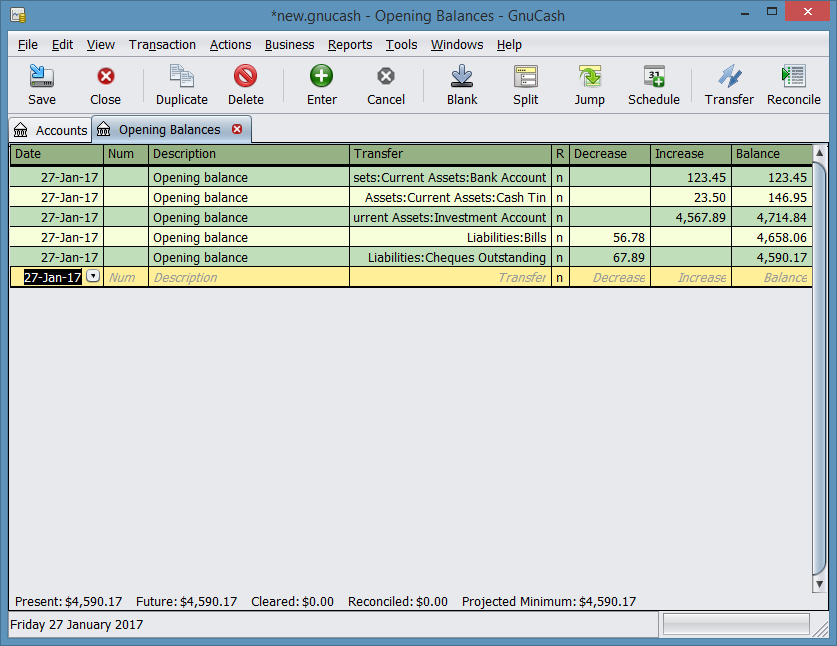
Task: Select the Liabilities:Cheques Outstanding cell
Action: 451,257
